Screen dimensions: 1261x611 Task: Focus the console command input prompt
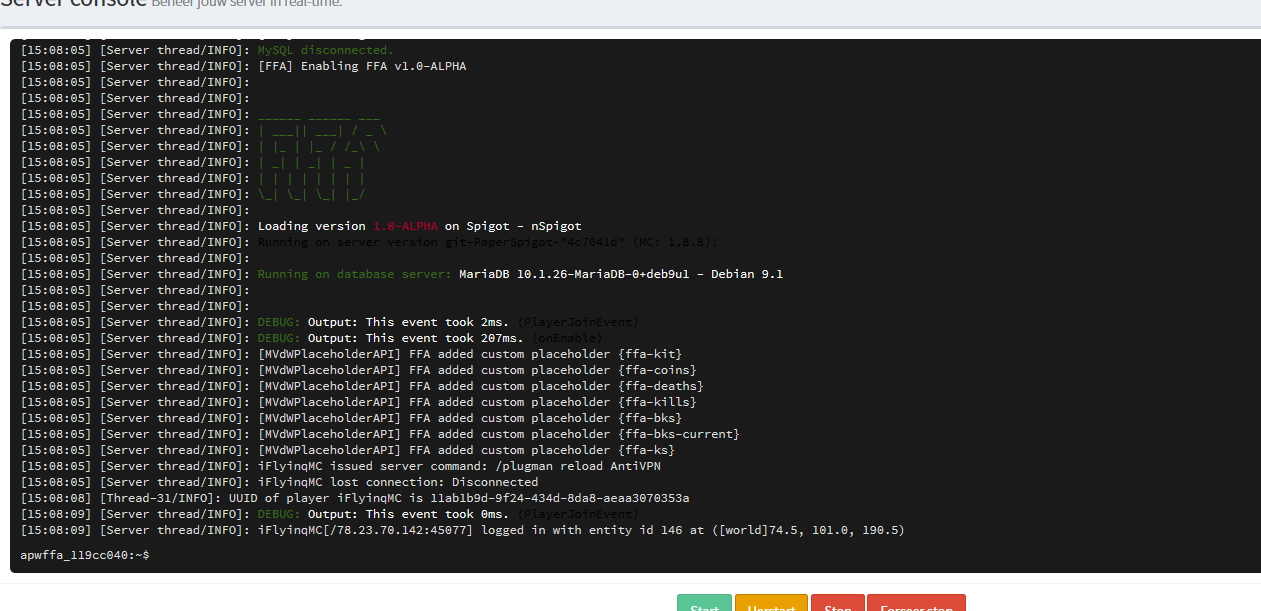point(400,554)
